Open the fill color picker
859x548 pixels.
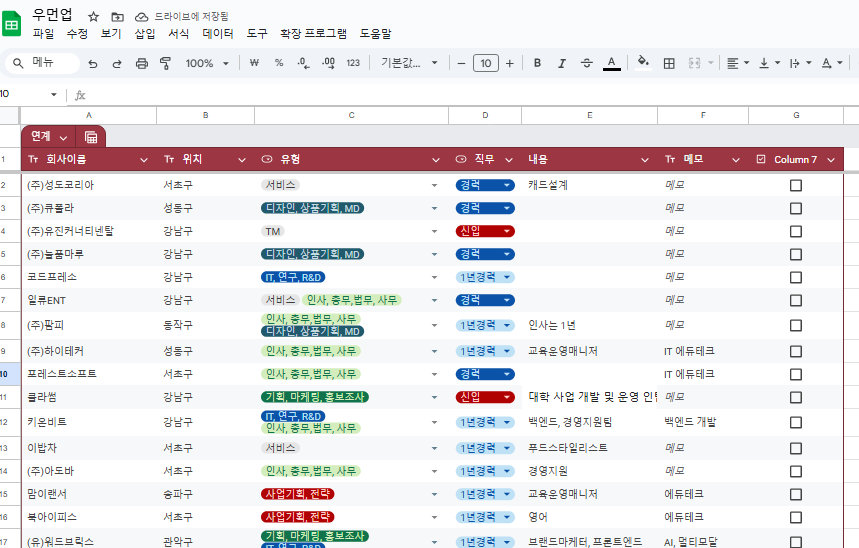(643, 62)
